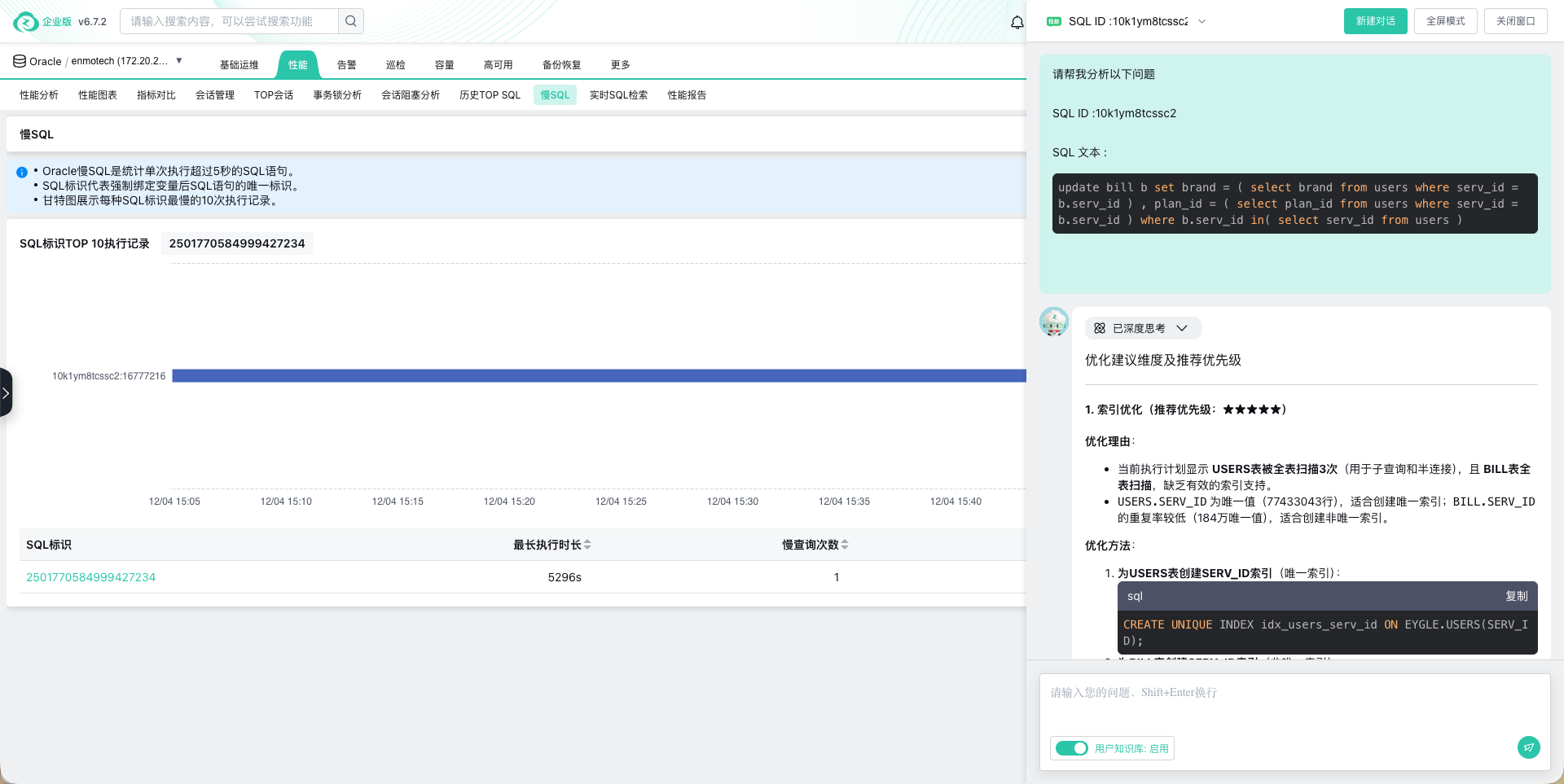Click the info icon beside 慢SQL description

[22, 172]
